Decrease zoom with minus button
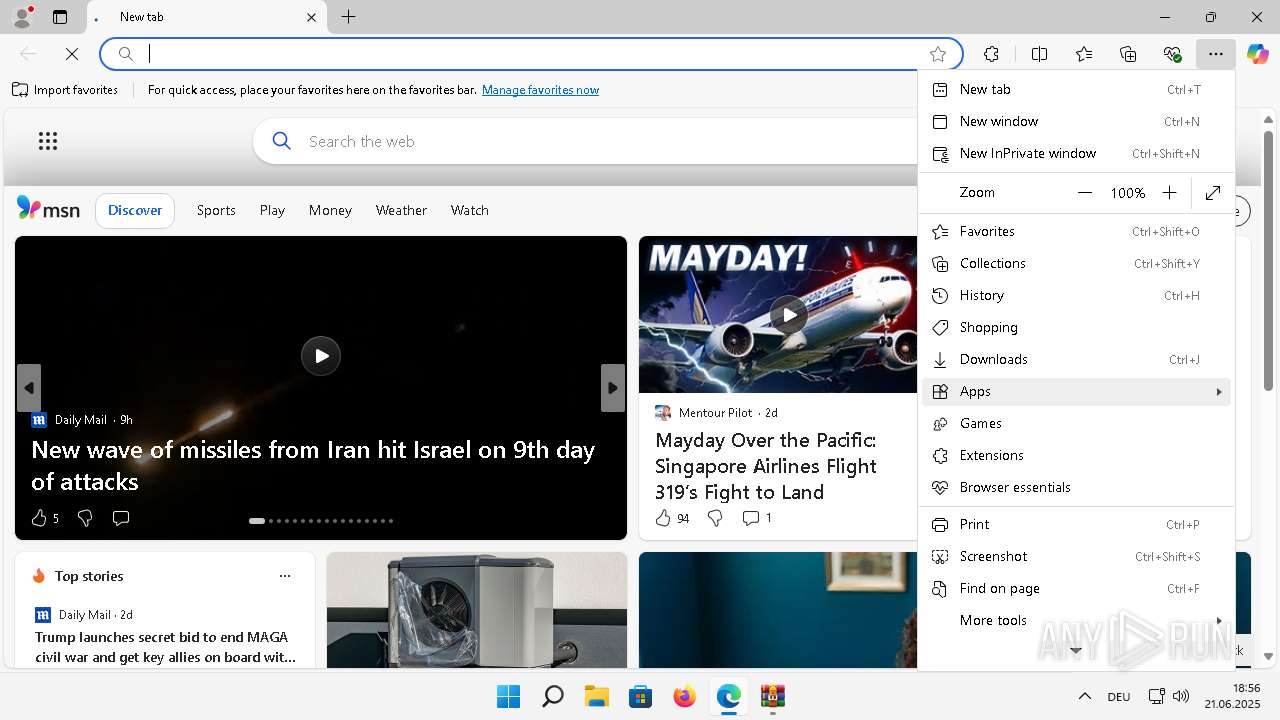This screenshot has height=720, width=1280. tap(1085, 193)
